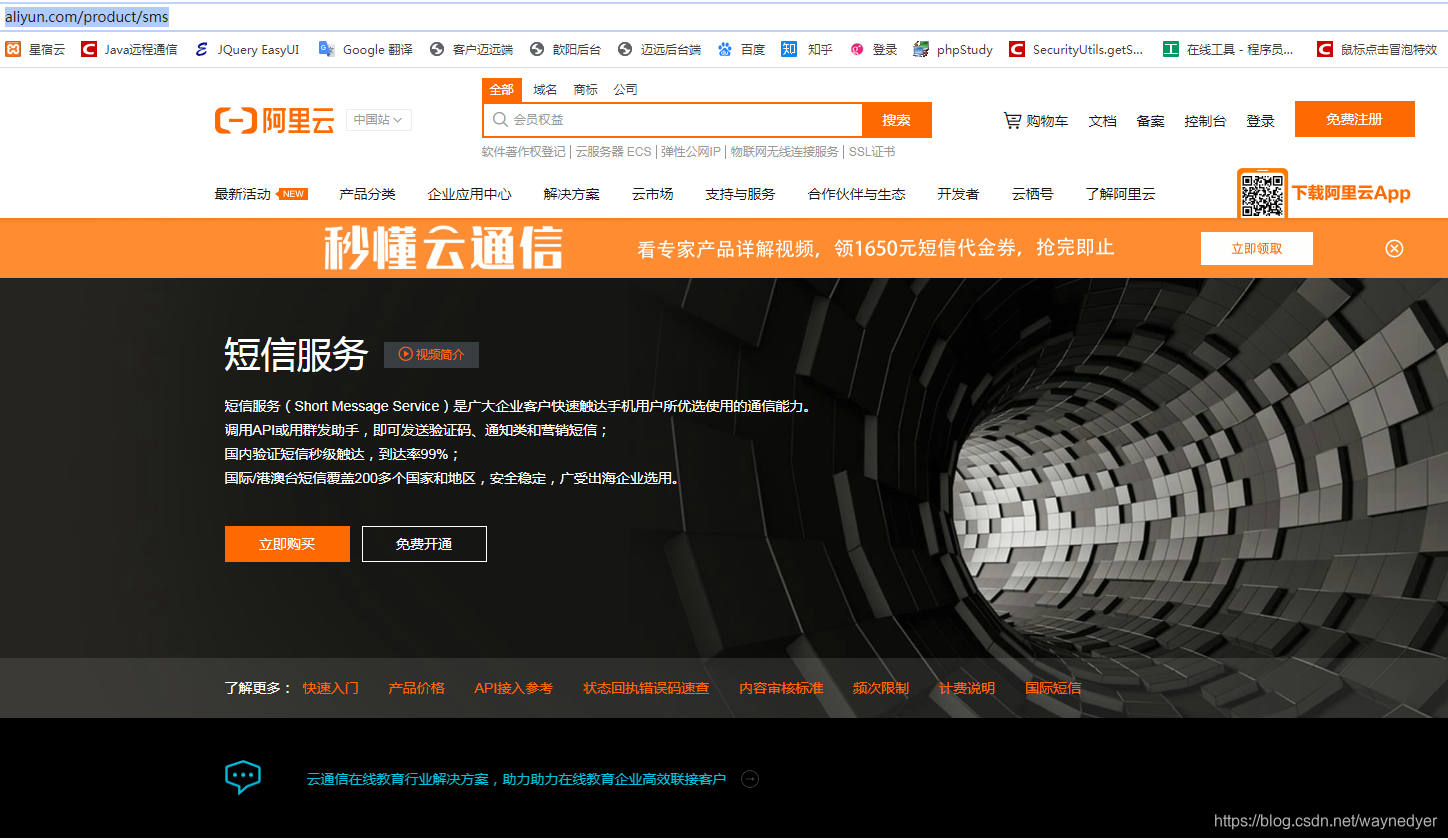The height and width of the screenshot is (840, 1448).
Task: Click the 立即领取 banner button
Action: click(1257, 248)
